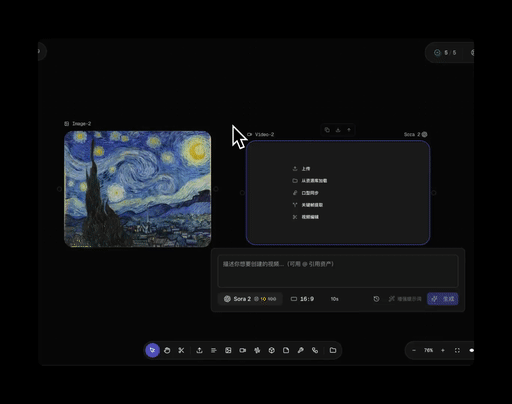Add a text node from toolbar
Screen dimensions: 512x404
(x=214, y=350)
